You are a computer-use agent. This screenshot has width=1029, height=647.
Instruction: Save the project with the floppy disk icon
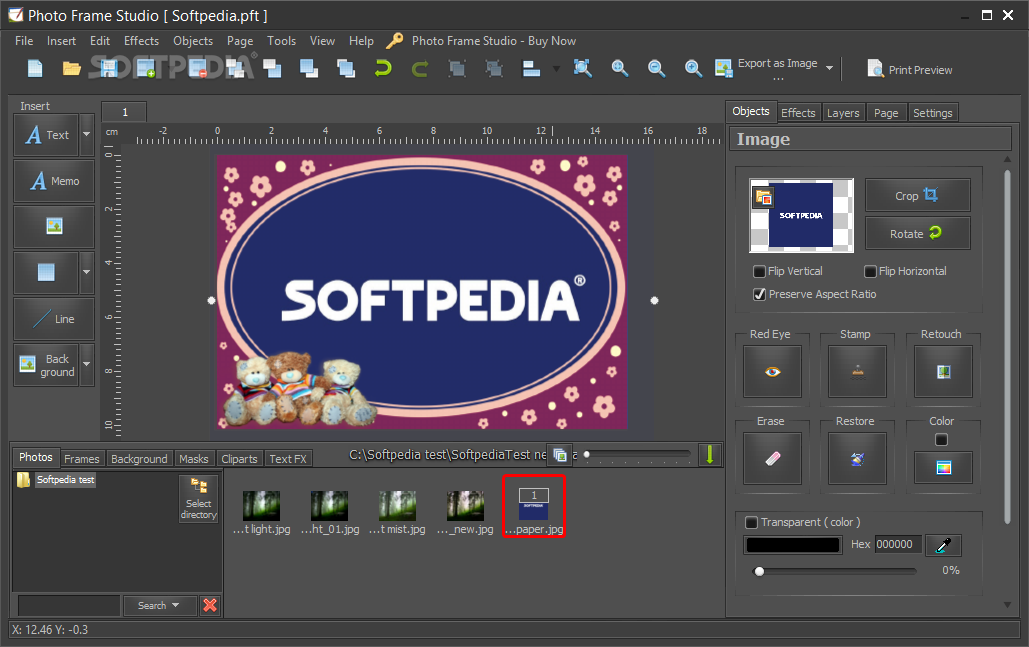[108, 68]
